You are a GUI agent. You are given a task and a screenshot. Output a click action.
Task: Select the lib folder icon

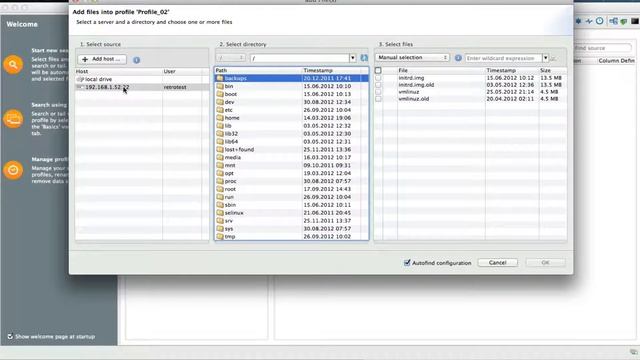pyautogui.click(x=220, y=126)
